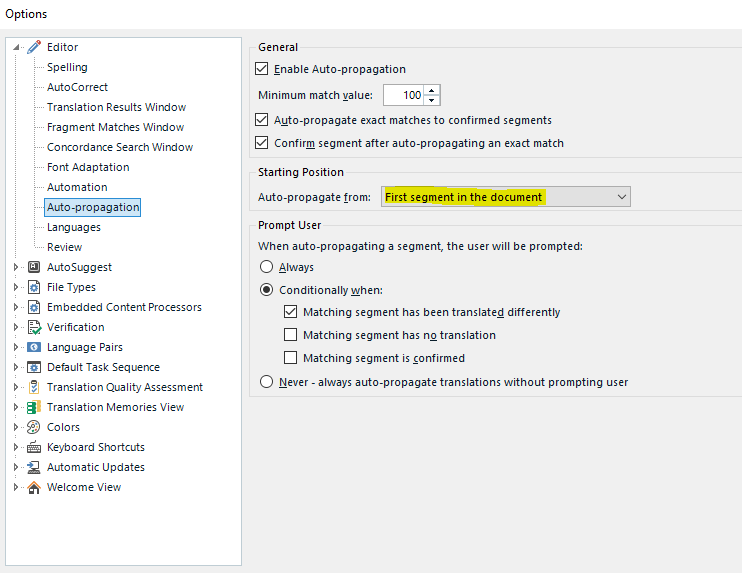Screen dimensions: 742x573
Task: Select Concordance Search Window in tree
Action: pyautogui.click(x=120, y=147)
